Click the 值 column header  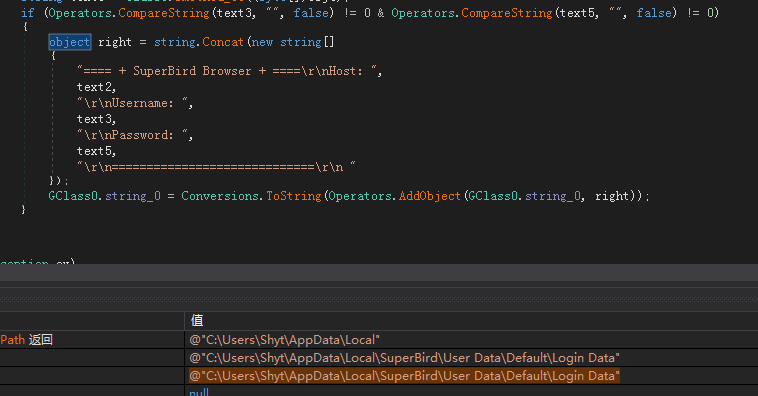pyautogui.click(x=197, y=321)
